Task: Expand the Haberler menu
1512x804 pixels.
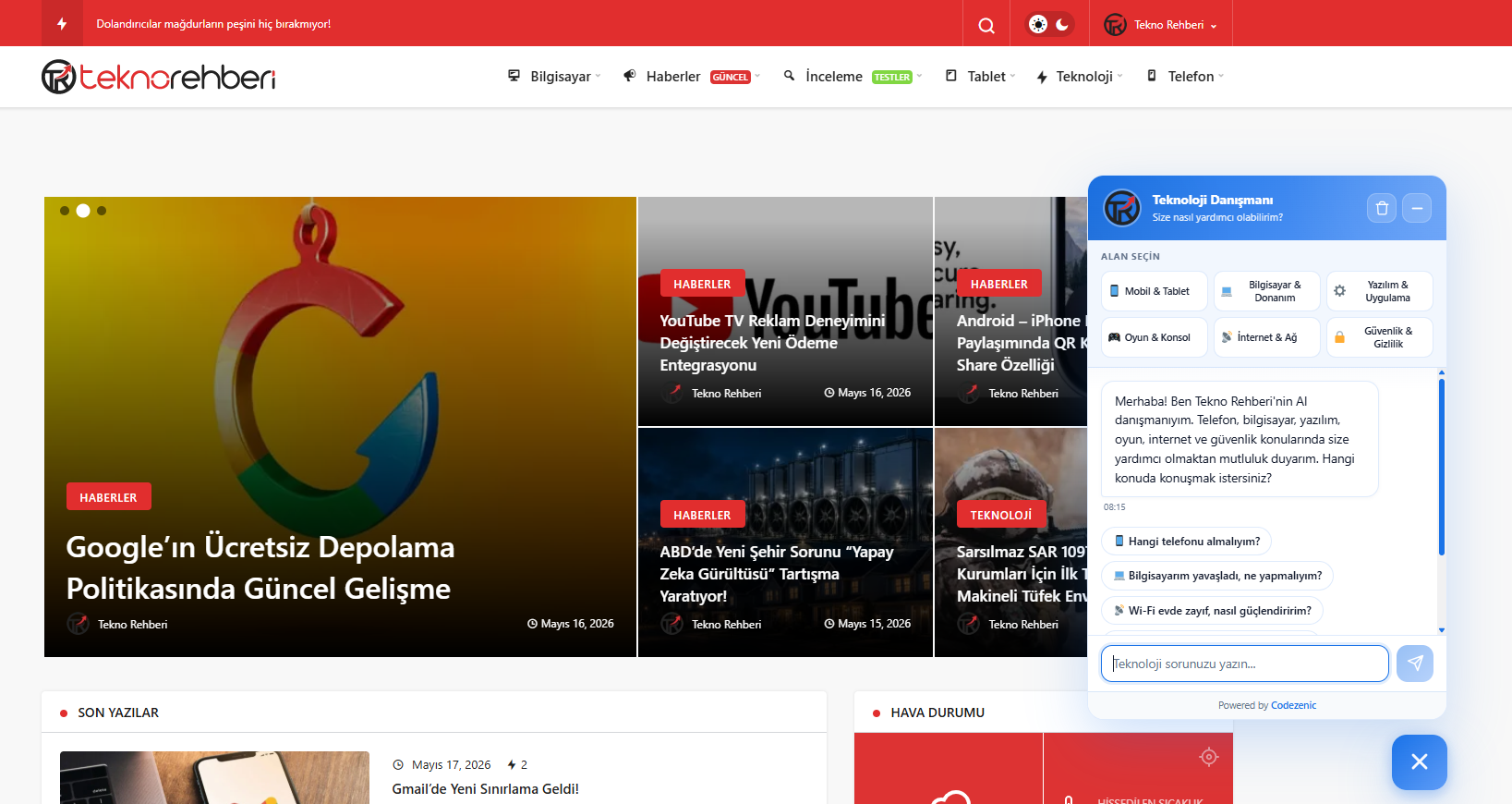Action: point(692,77)
